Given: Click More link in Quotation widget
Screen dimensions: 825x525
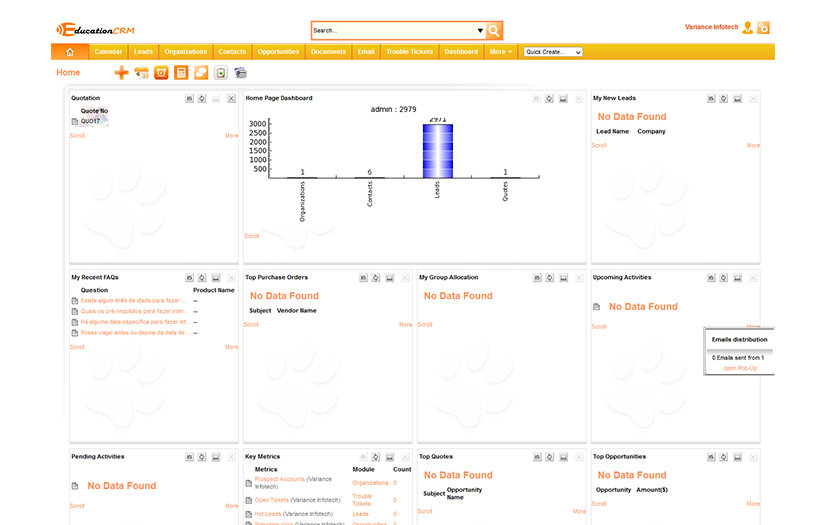Looking at the screenshot, I should tap(232, 136).
